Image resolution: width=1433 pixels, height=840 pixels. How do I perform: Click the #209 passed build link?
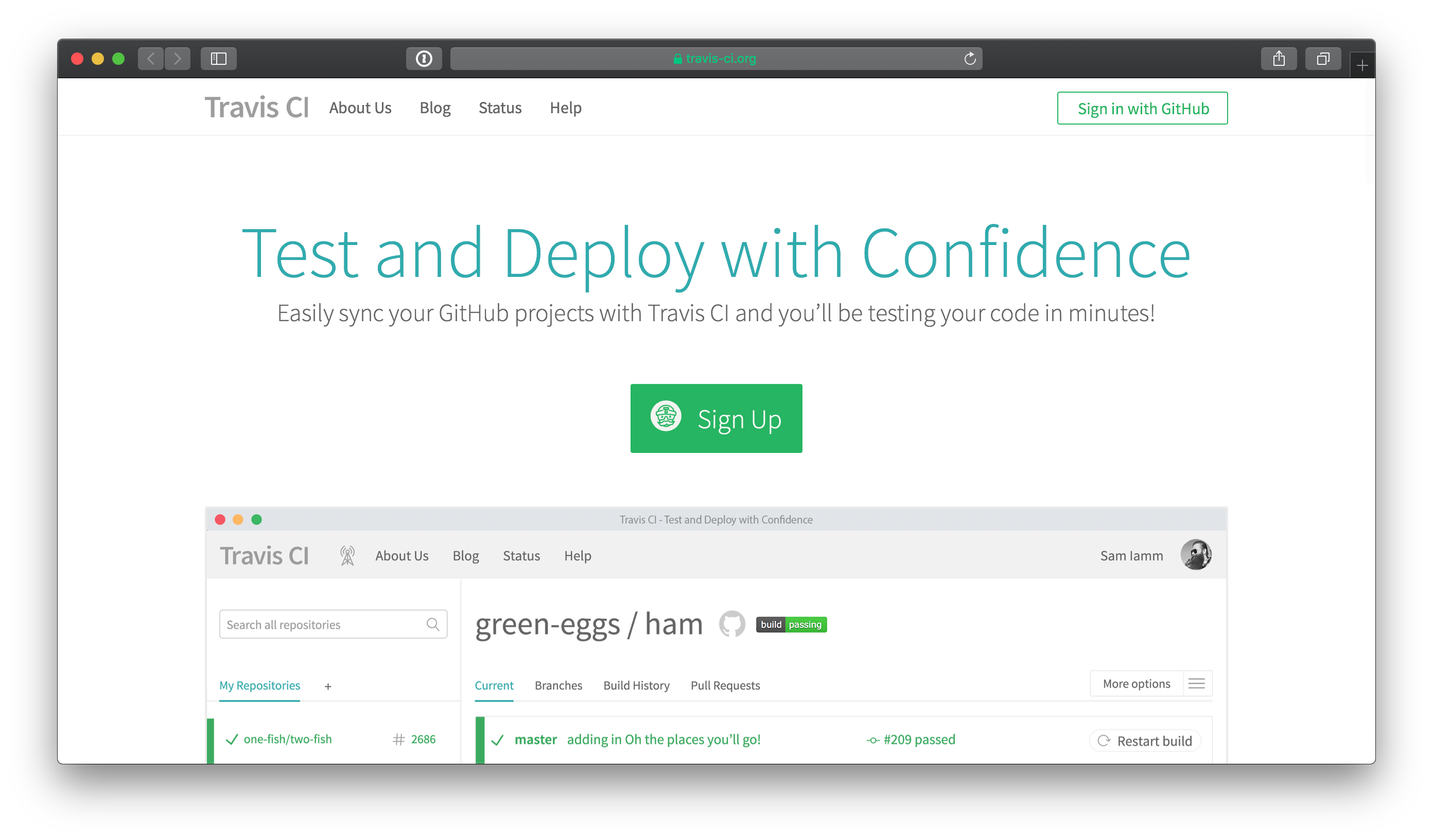coord(919,739)
